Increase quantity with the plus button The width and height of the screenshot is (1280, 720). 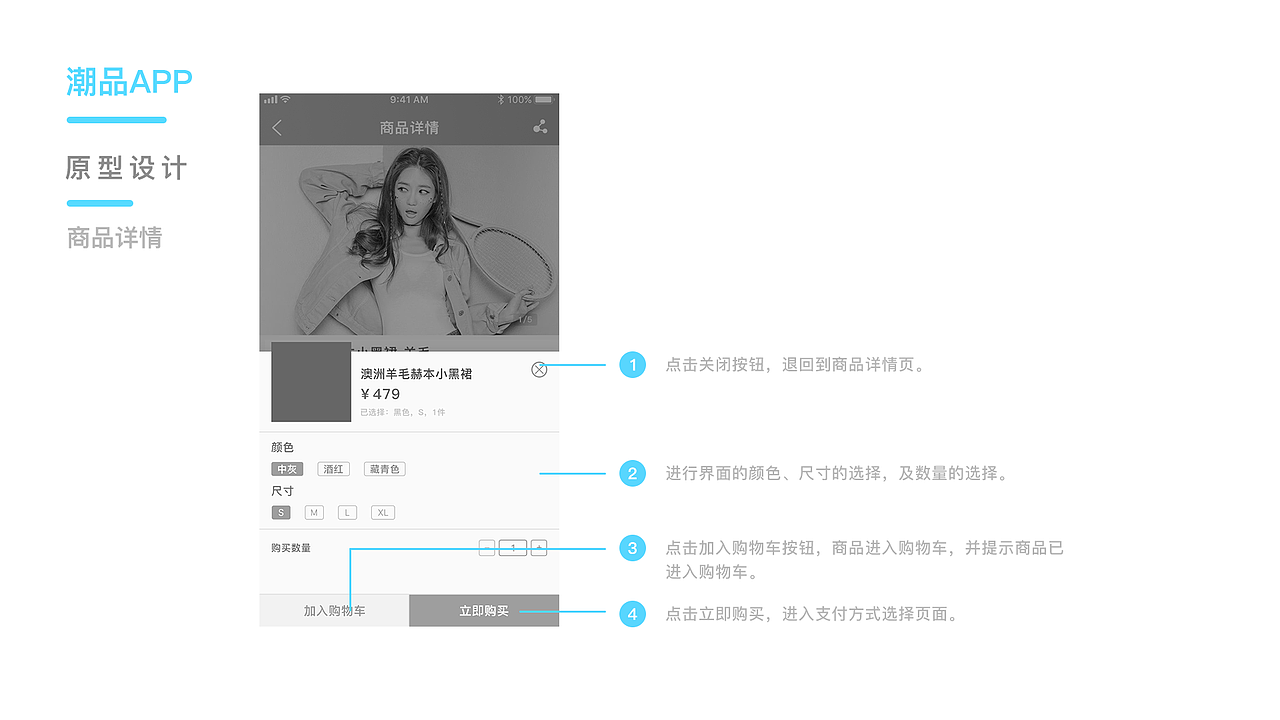pos(540,547)
